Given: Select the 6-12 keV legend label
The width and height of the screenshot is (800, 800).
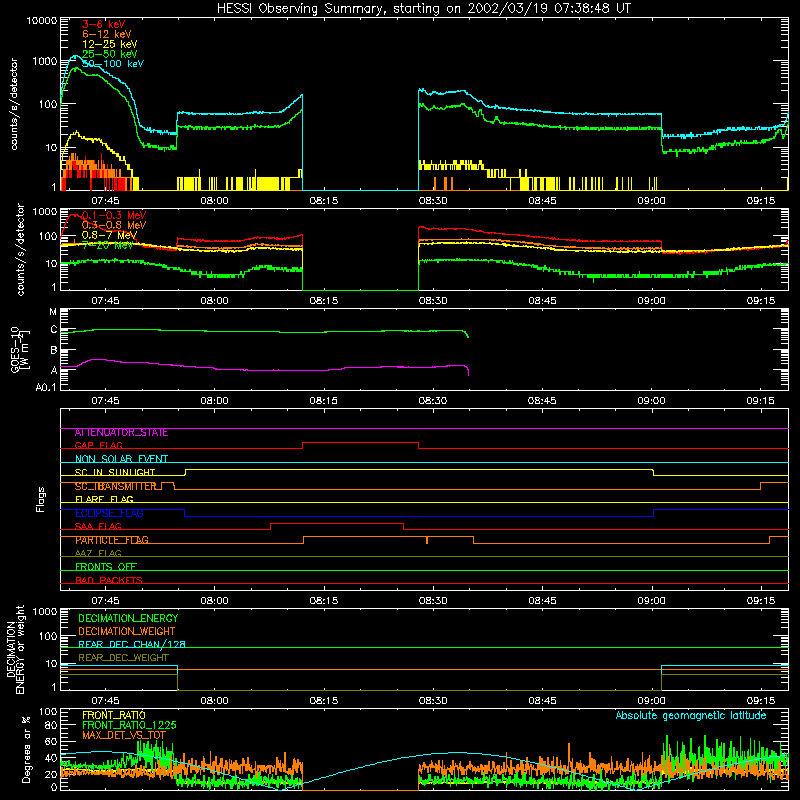Looking at the screenshot, I should [x=106, y=34].
